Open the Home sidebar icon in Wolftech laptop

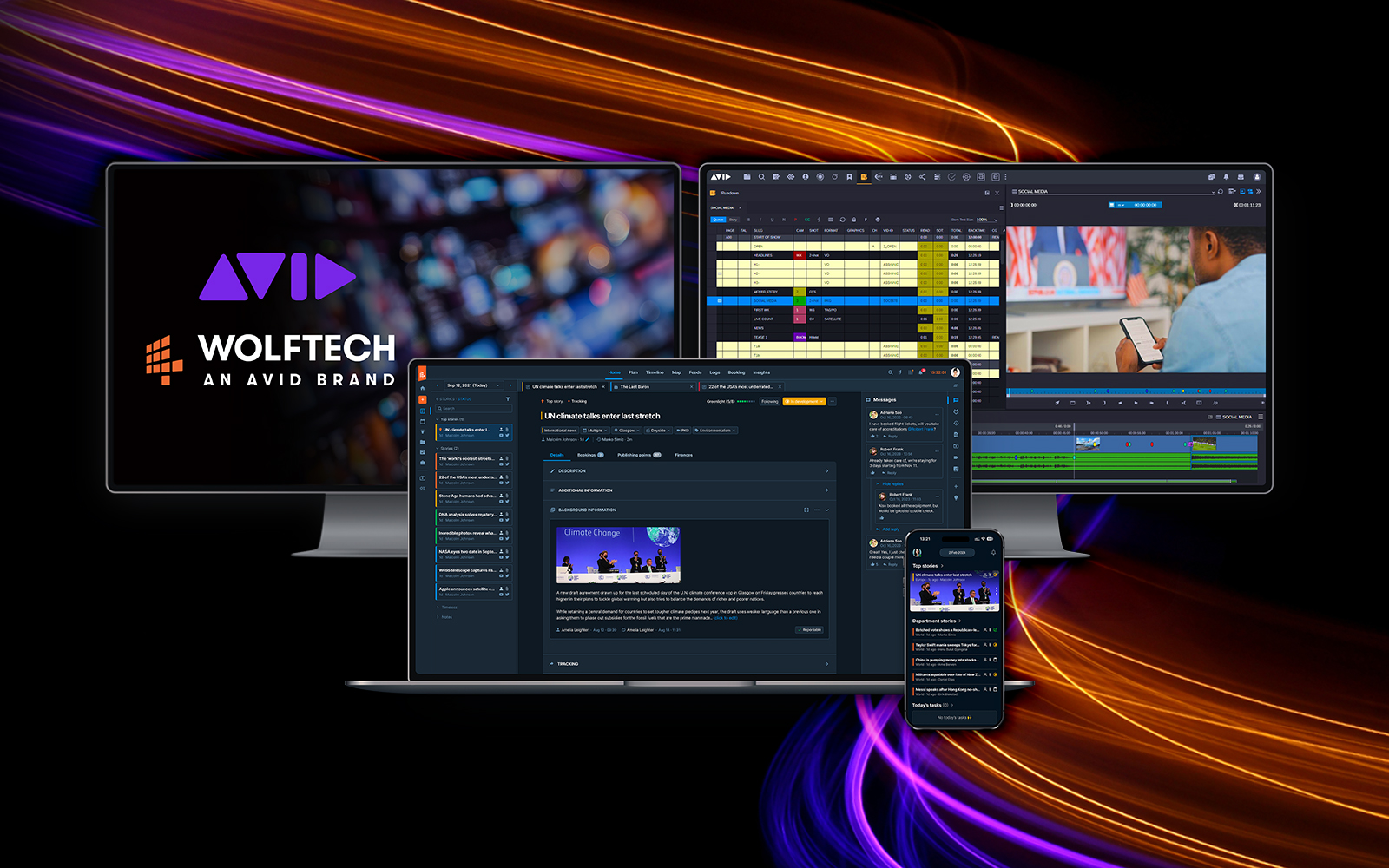pos(422,388)
